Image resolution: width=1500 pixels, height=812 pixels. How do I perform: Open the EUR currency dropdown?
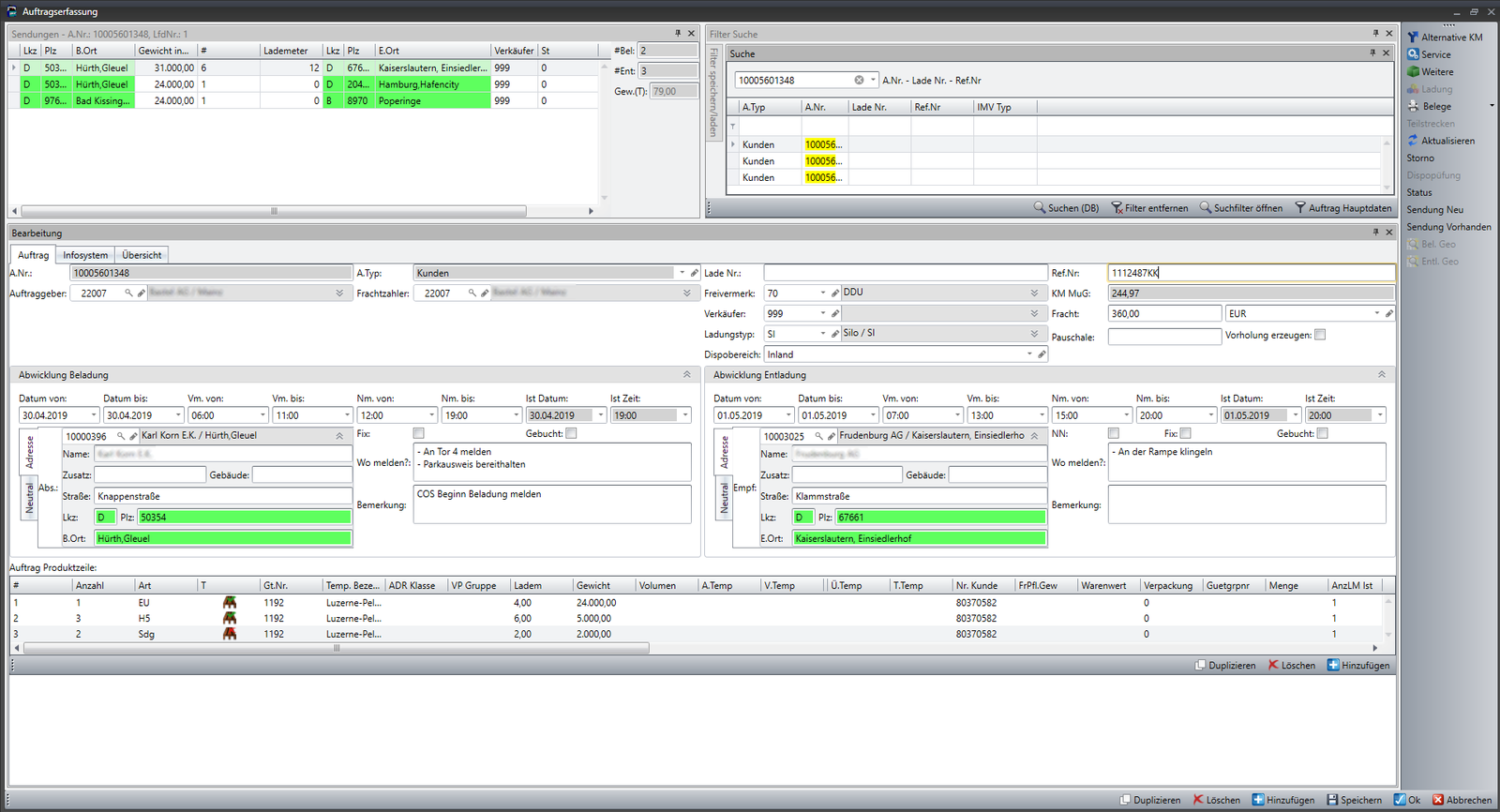(1377, 313)
